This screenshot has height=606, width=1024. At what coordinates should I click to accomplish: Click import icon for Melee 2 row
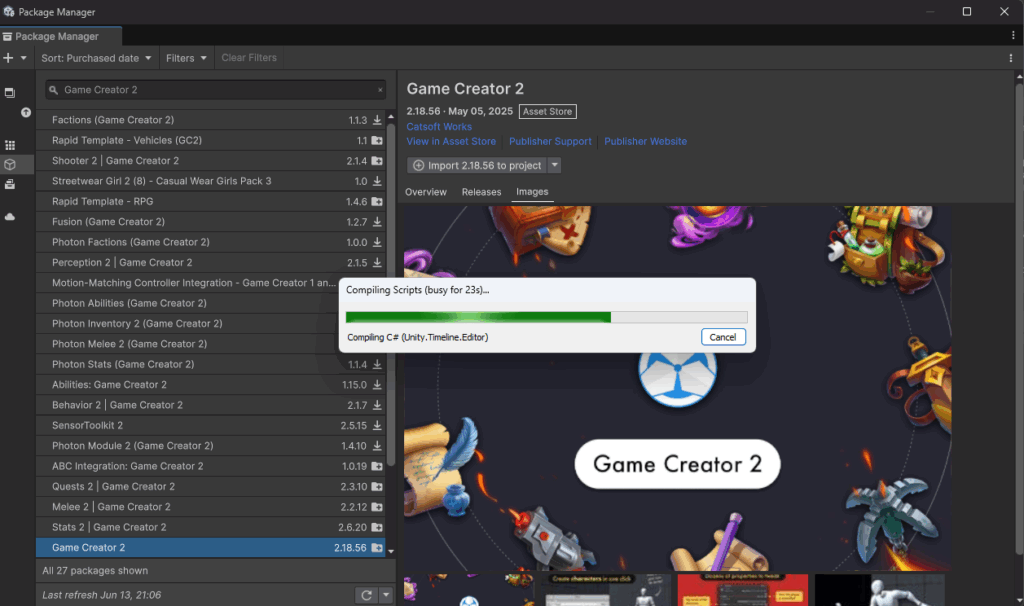pos(377,507)
